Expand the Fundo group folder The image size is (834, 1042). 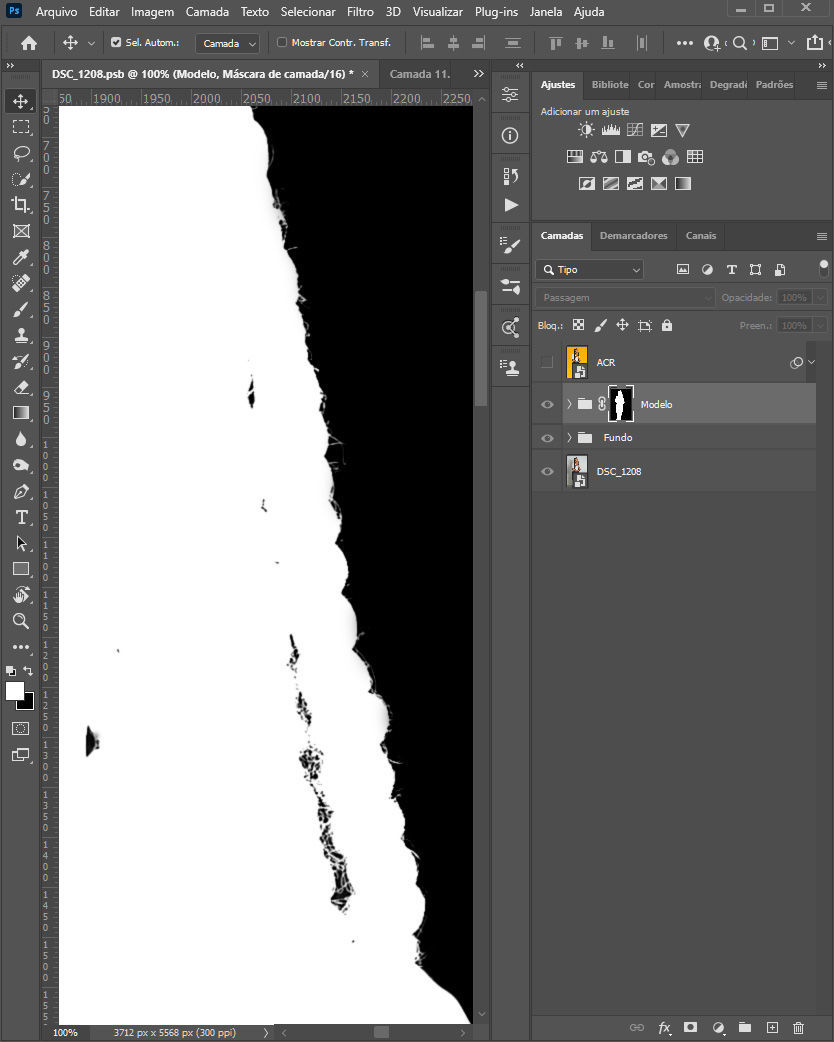click(569, 438)
